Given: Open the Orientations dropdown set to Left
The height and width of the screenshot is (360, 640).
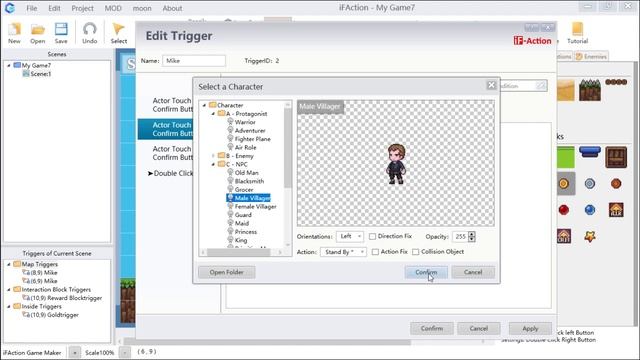Looking at the screenshot, I should 350,236.
